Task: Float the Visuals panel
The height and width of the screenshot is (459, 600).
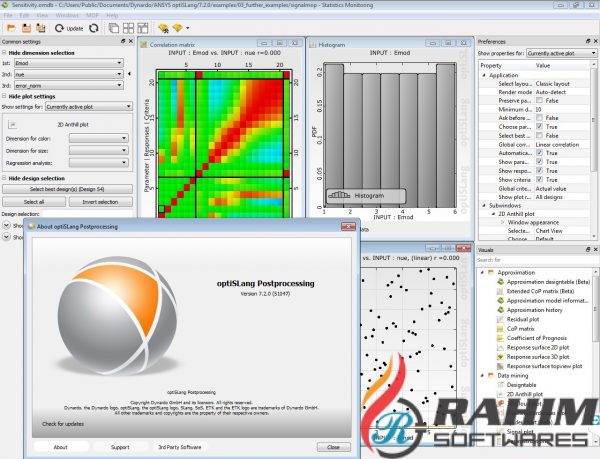Action: coord(588,249)
